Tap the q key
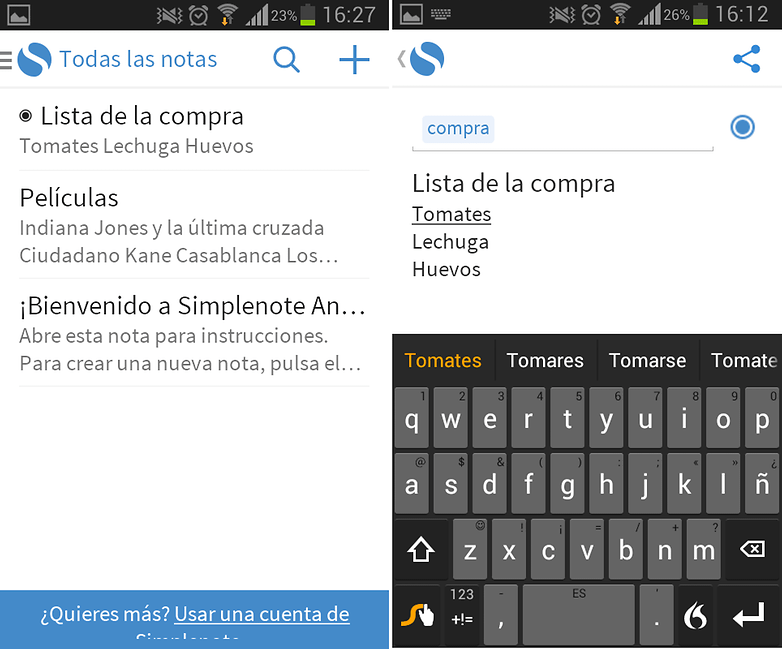The image size is (782, 649). coord(411,418)
